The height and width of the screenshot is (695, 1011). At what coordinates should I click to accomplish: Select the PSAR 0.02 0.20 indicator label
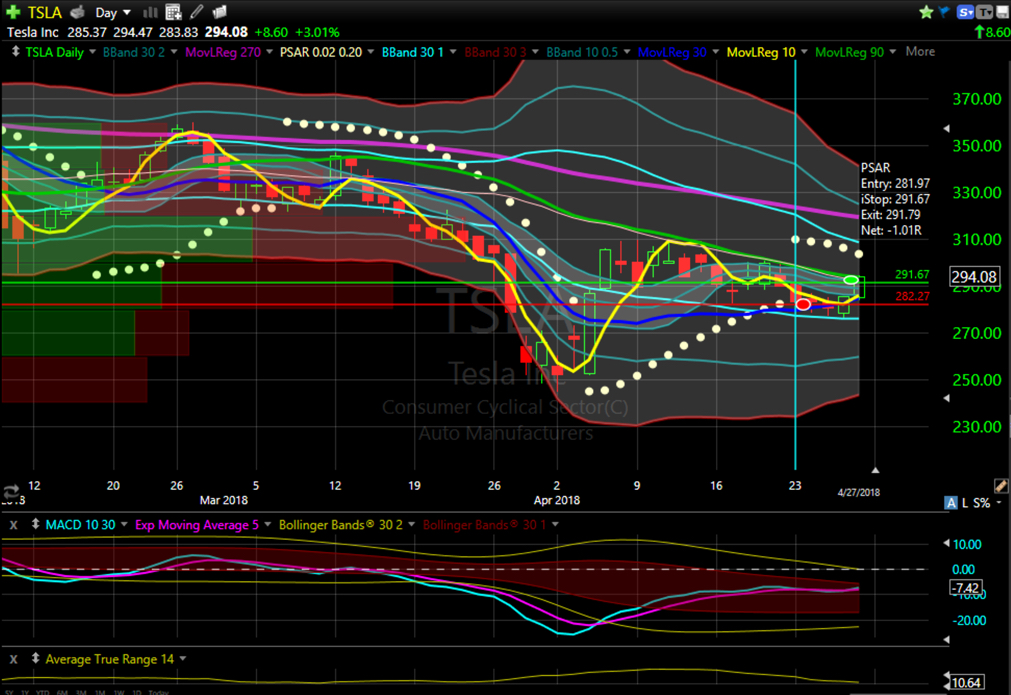[320, 52]
